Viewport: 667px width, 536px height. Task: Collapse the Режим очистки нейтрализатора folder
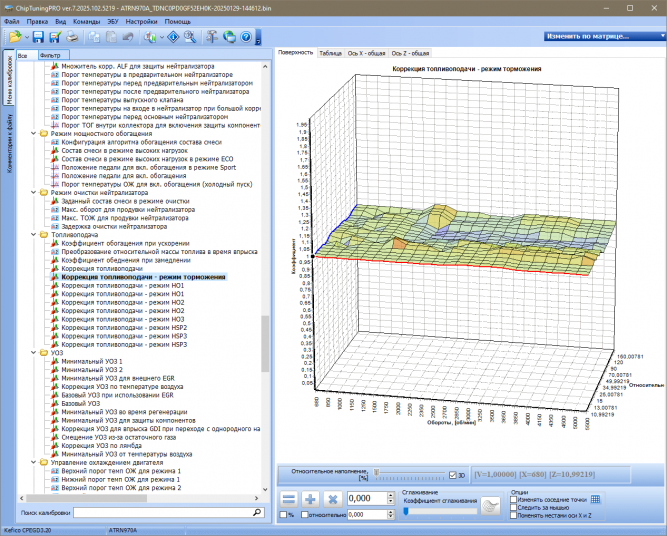pyautogui.click(x=34, y=193)
